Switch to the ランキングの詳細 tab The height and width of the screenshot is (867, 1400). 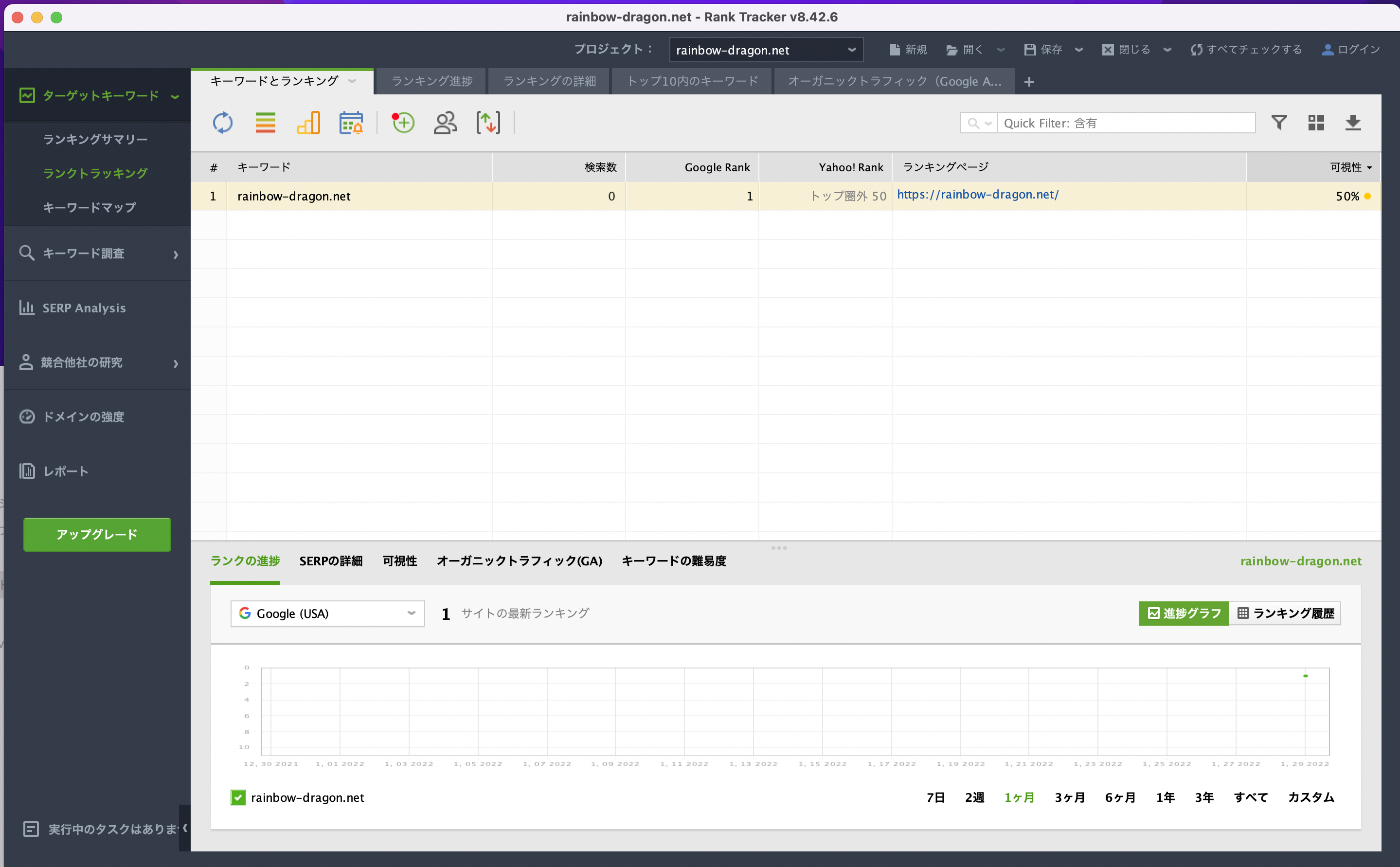[x=549, y=81]
